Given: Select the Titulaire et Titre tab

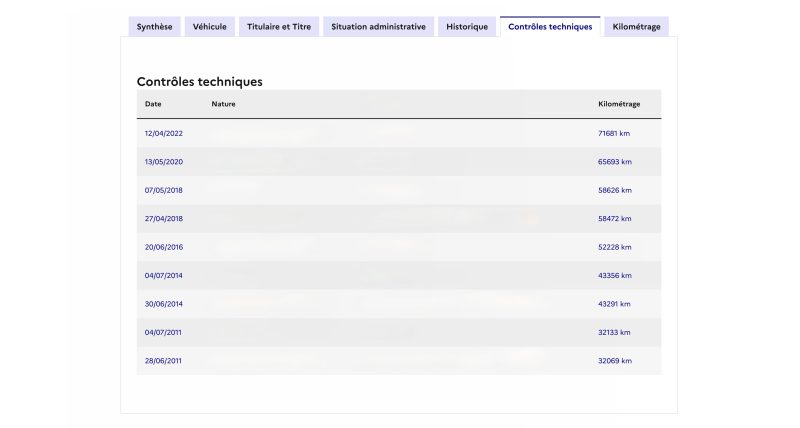Looking at the screenshot, I should pos(279,27).
